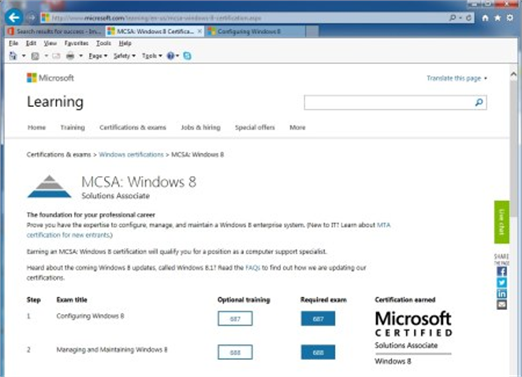Click optional training 687 button
Viewport: 522px width, 377px height.
tap(235, 319)
